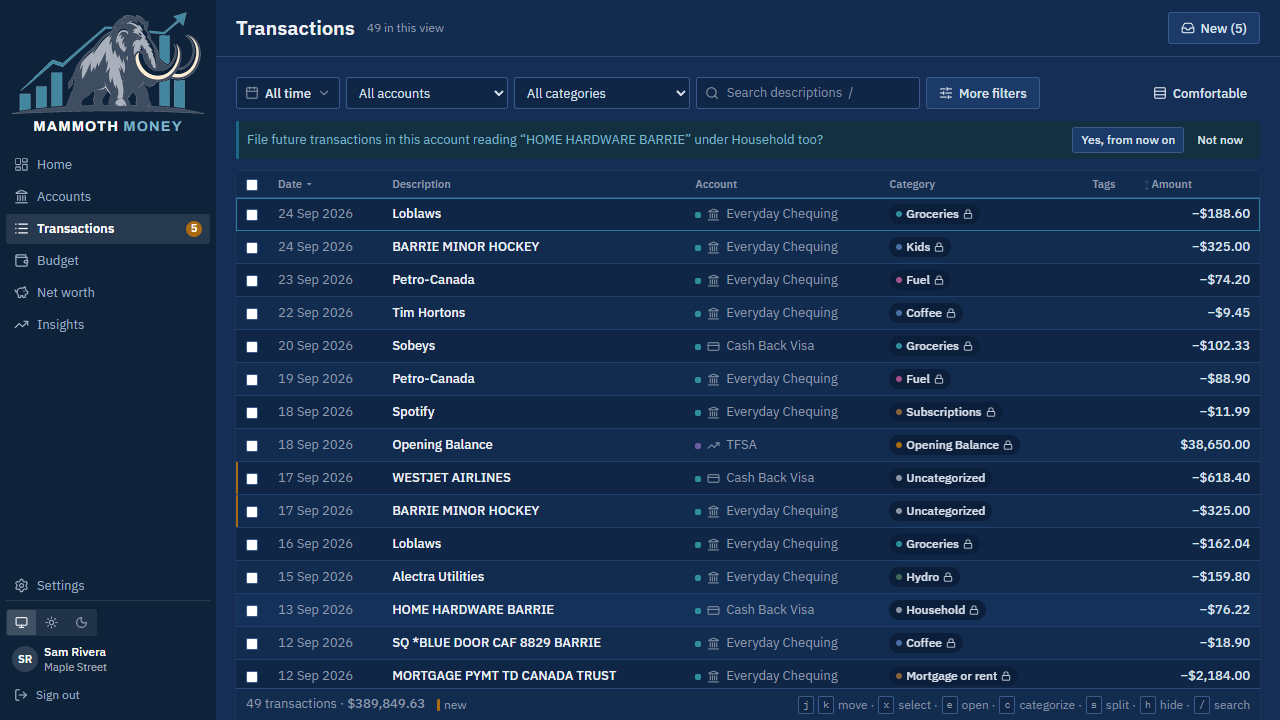The image size is (1280, 720).
Task: Tick the WESTJET AIRLINES row checkbox
Action: tap(252, 479)
